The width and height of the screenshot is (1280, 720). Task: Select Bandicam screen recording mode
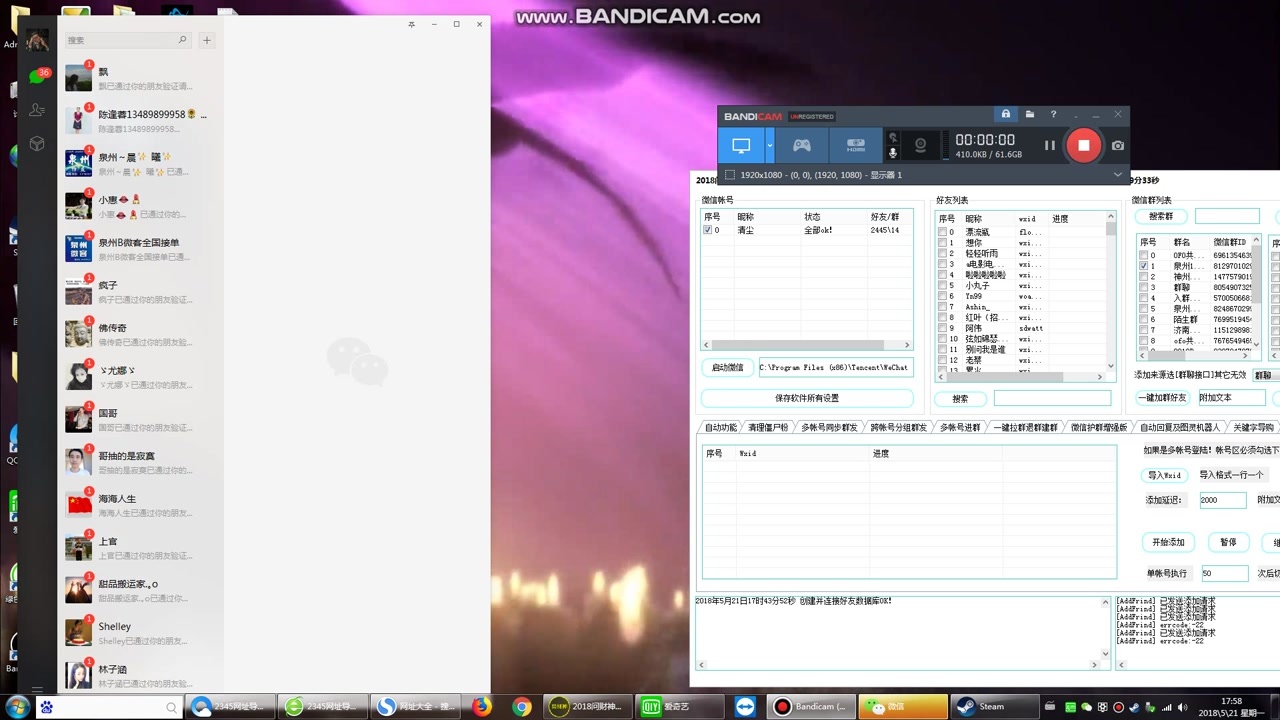click(741, 146)
